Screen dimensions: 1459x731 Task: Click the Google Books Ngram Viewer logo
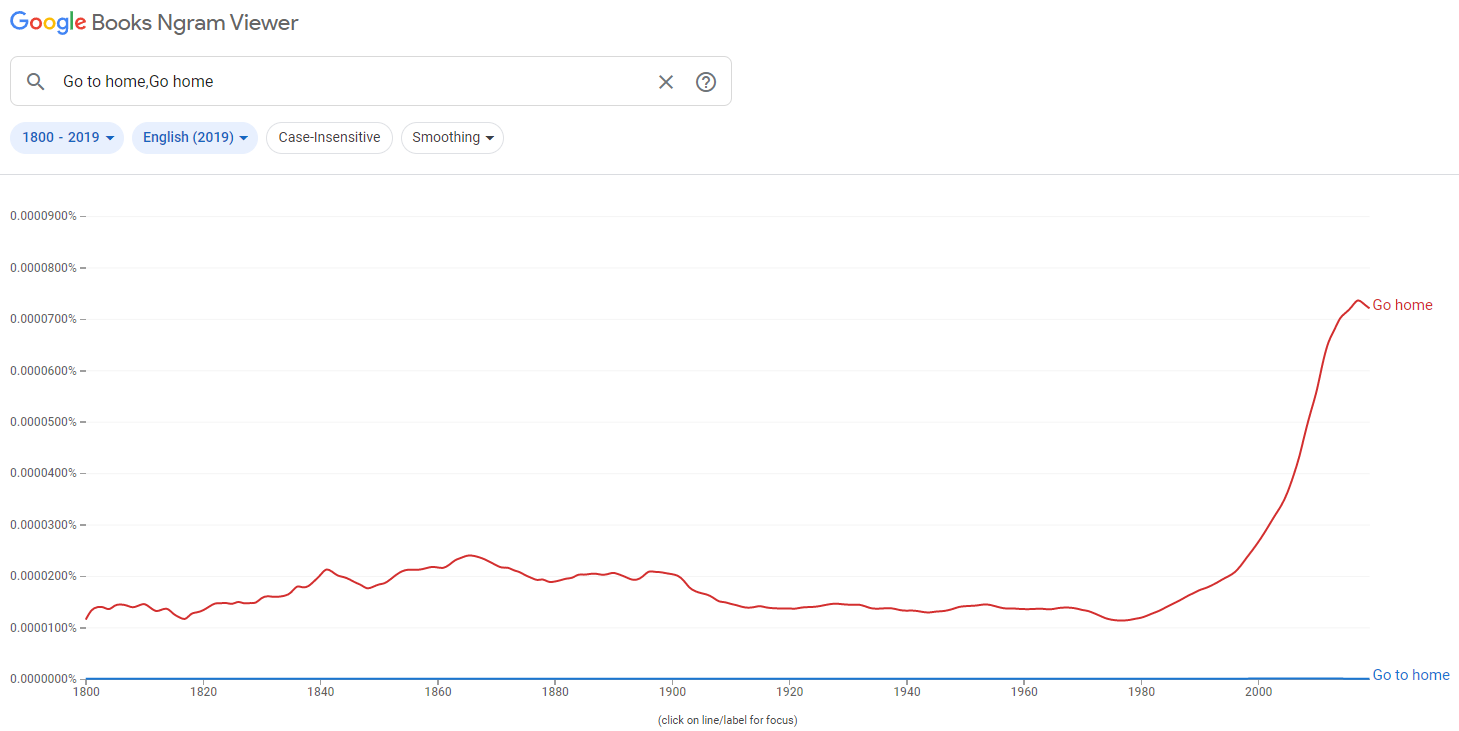(154, 22)
